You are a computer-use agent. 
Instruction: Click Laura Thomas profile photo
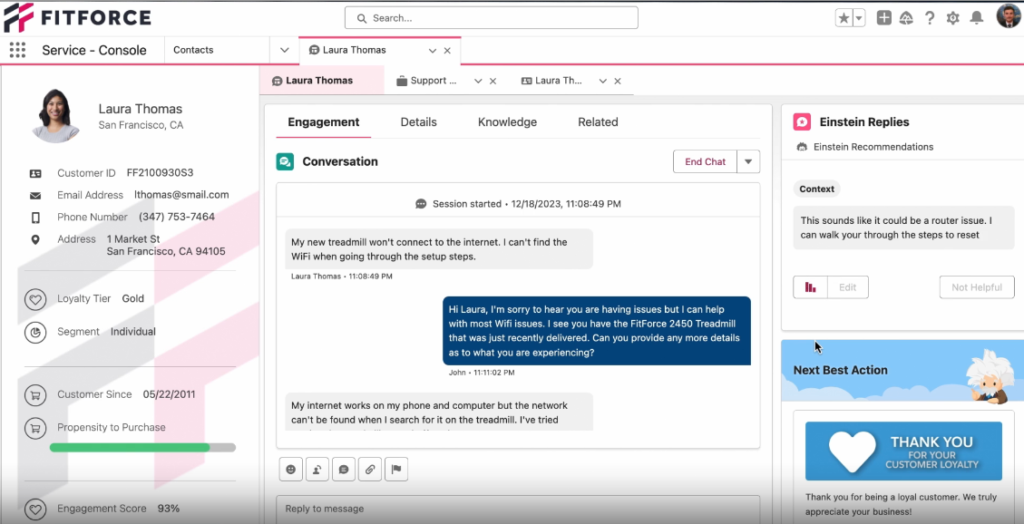click(56, 116)
